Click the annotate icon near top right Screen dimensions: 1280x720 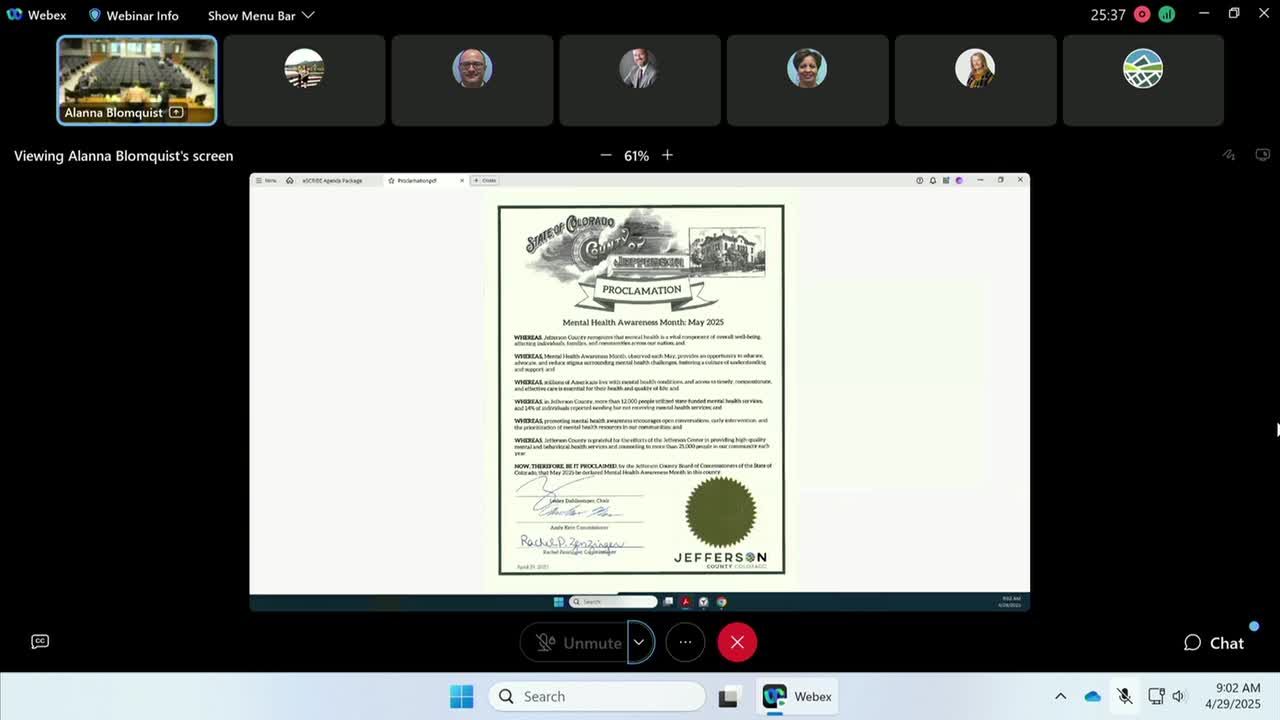click(x=1229, y=155)
